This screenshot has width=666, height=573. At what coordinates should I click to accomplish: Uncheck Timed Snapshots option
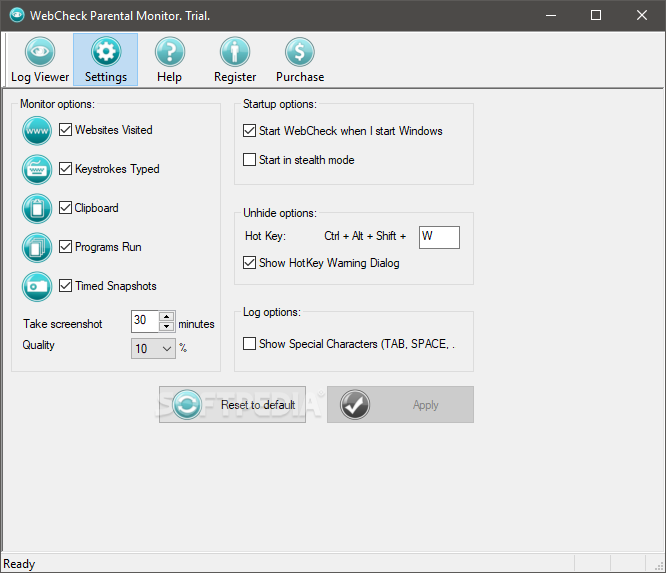[x=65, y=285]
